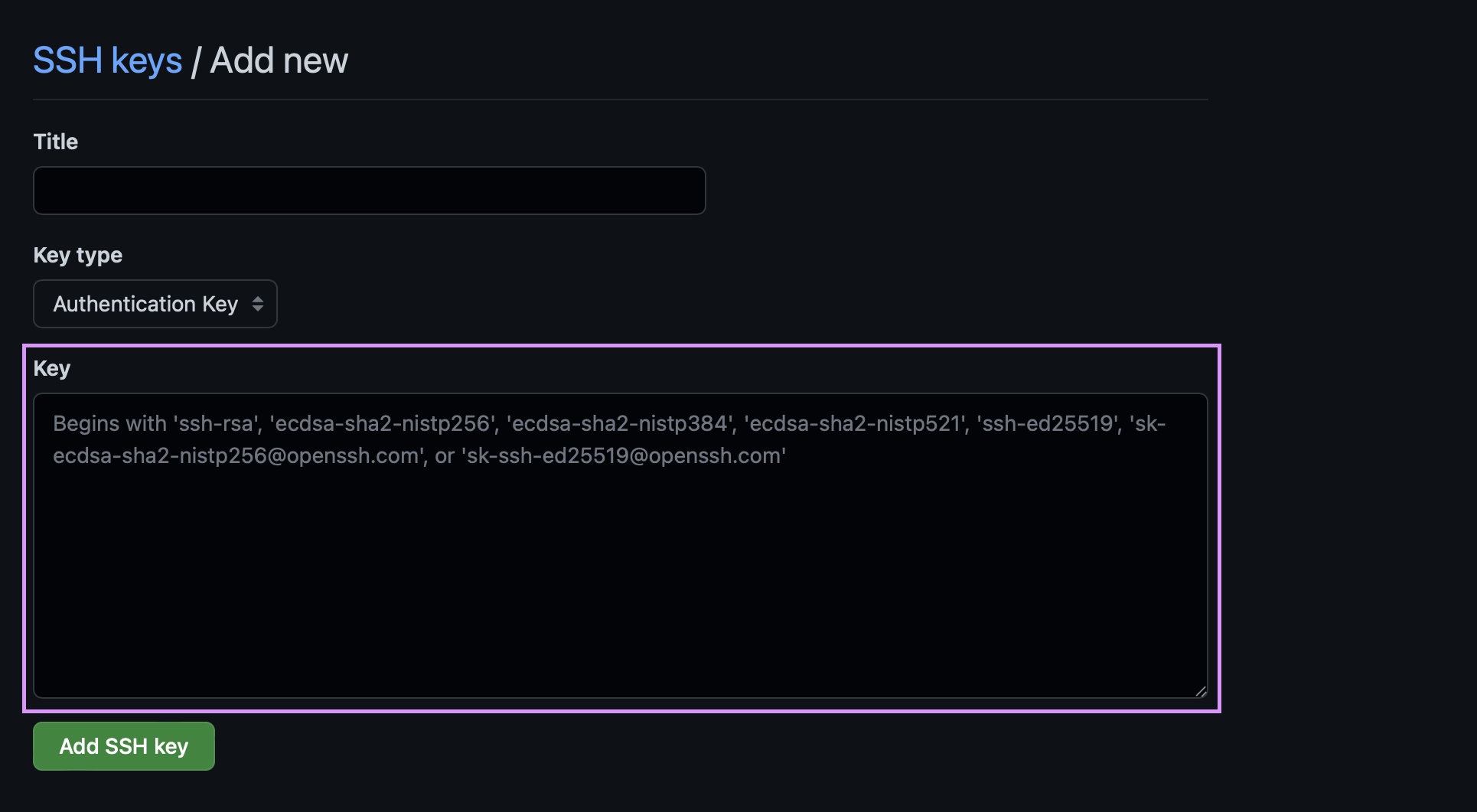Click the up-down chevron on Authentication Key
This screenshot has height=812, width=1477.
[257, 304]
